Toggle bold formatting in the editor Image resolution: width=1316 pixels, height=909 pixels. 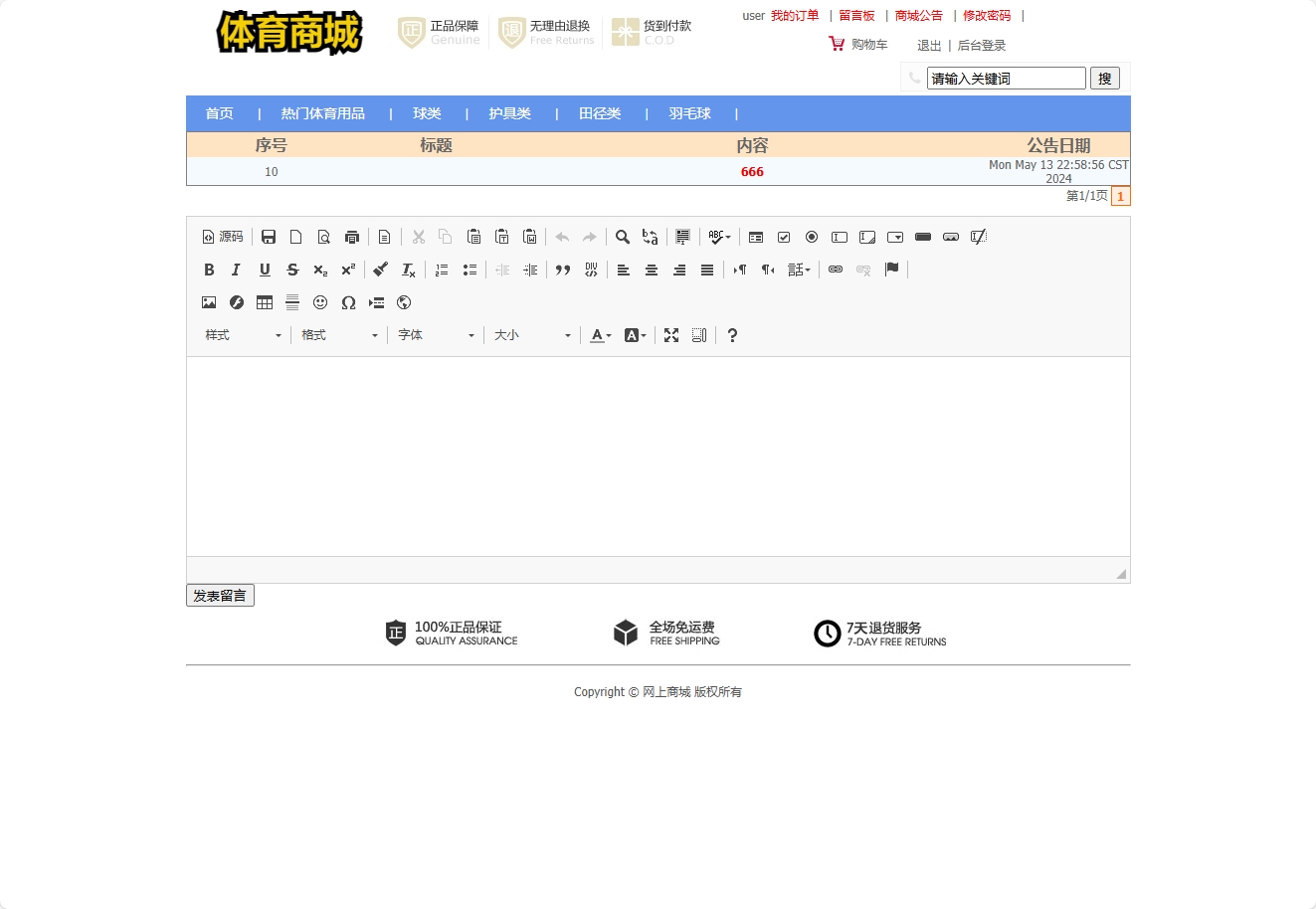click(209, 270)
